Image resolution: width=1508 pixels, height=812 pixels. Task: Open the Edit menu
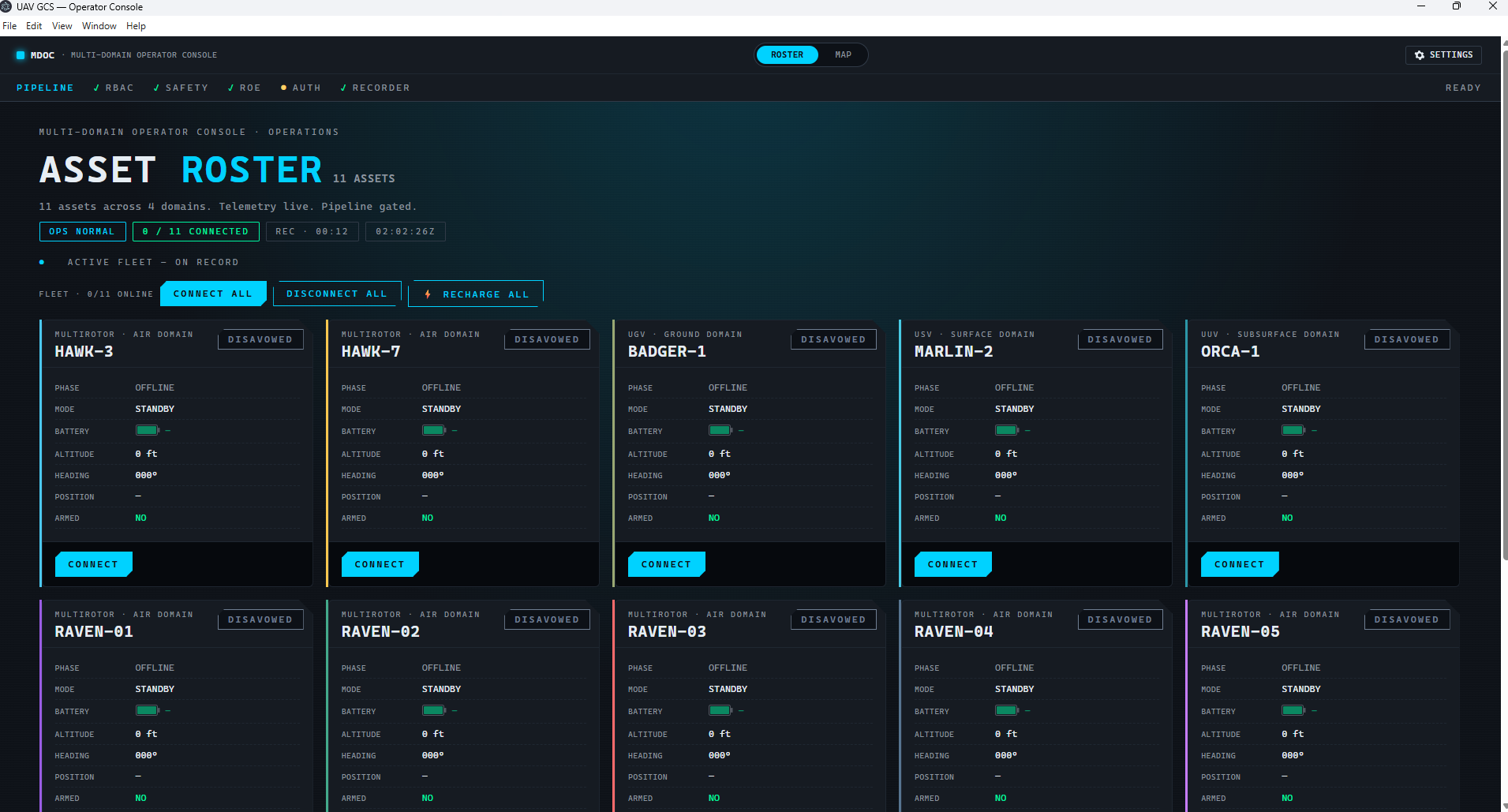pos(34,26)
